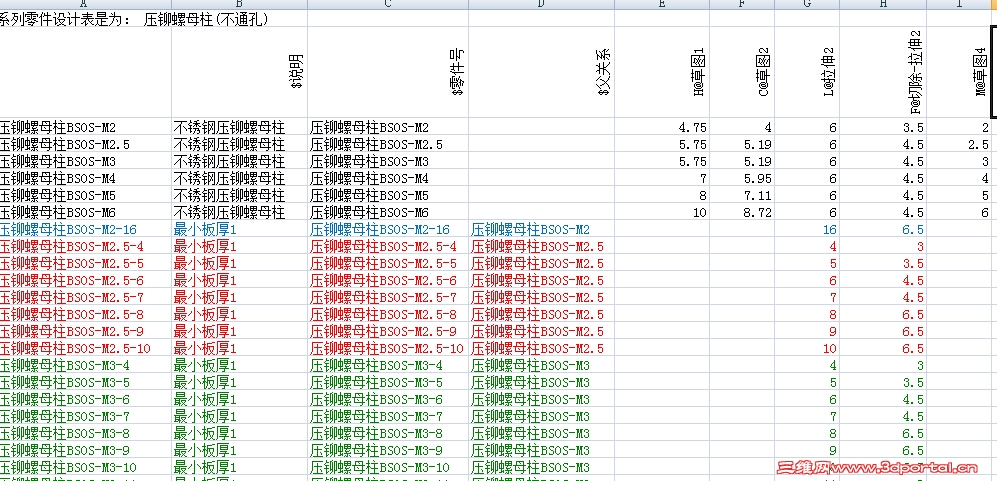This screenshot has height=481, width=997.
Task: Click parent cell in BSOS-M2.5-4 row
Action: pyautogui.click(x=542, y=246)
